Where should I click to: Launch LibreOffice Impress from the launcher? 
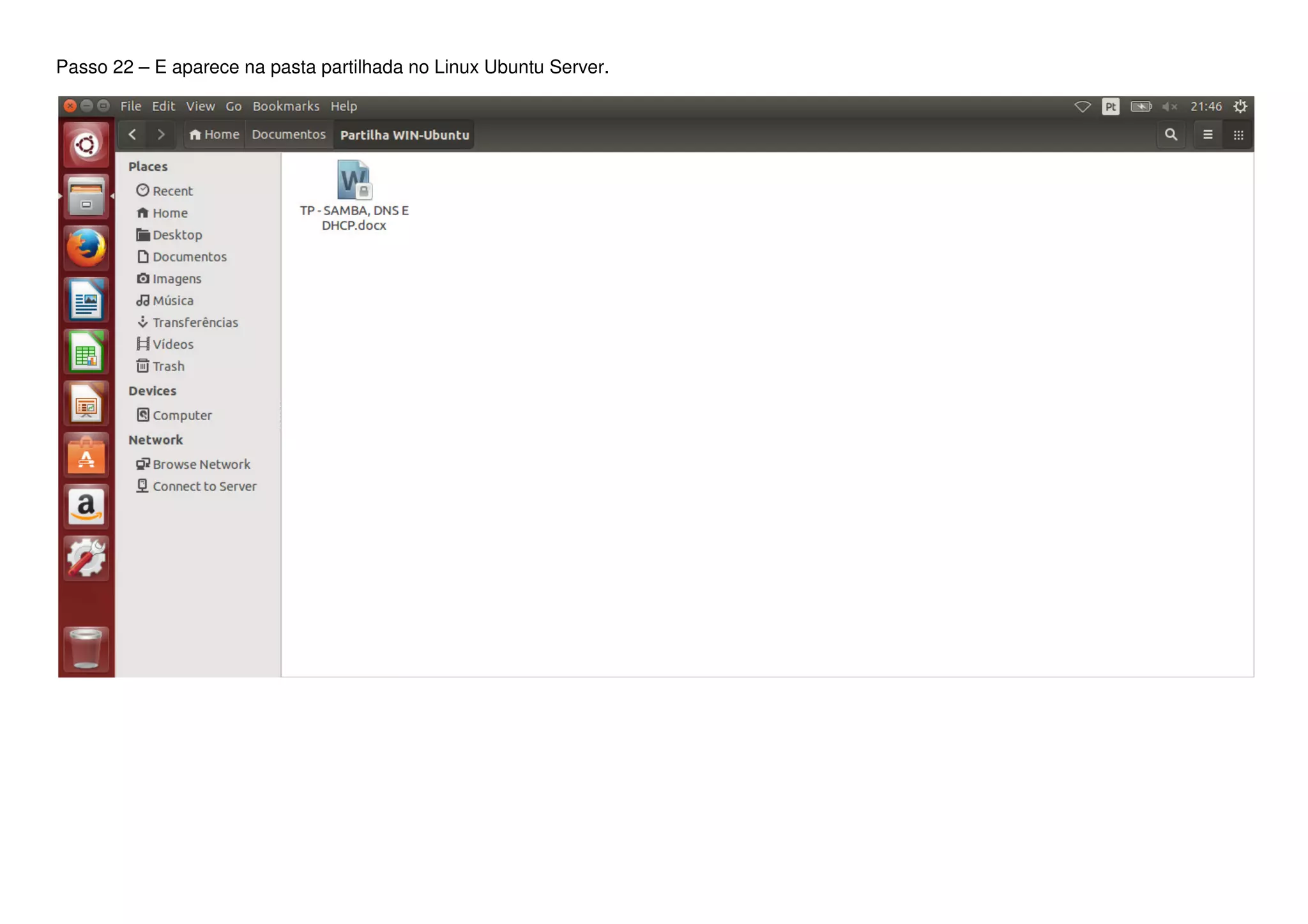click(86, 404)
